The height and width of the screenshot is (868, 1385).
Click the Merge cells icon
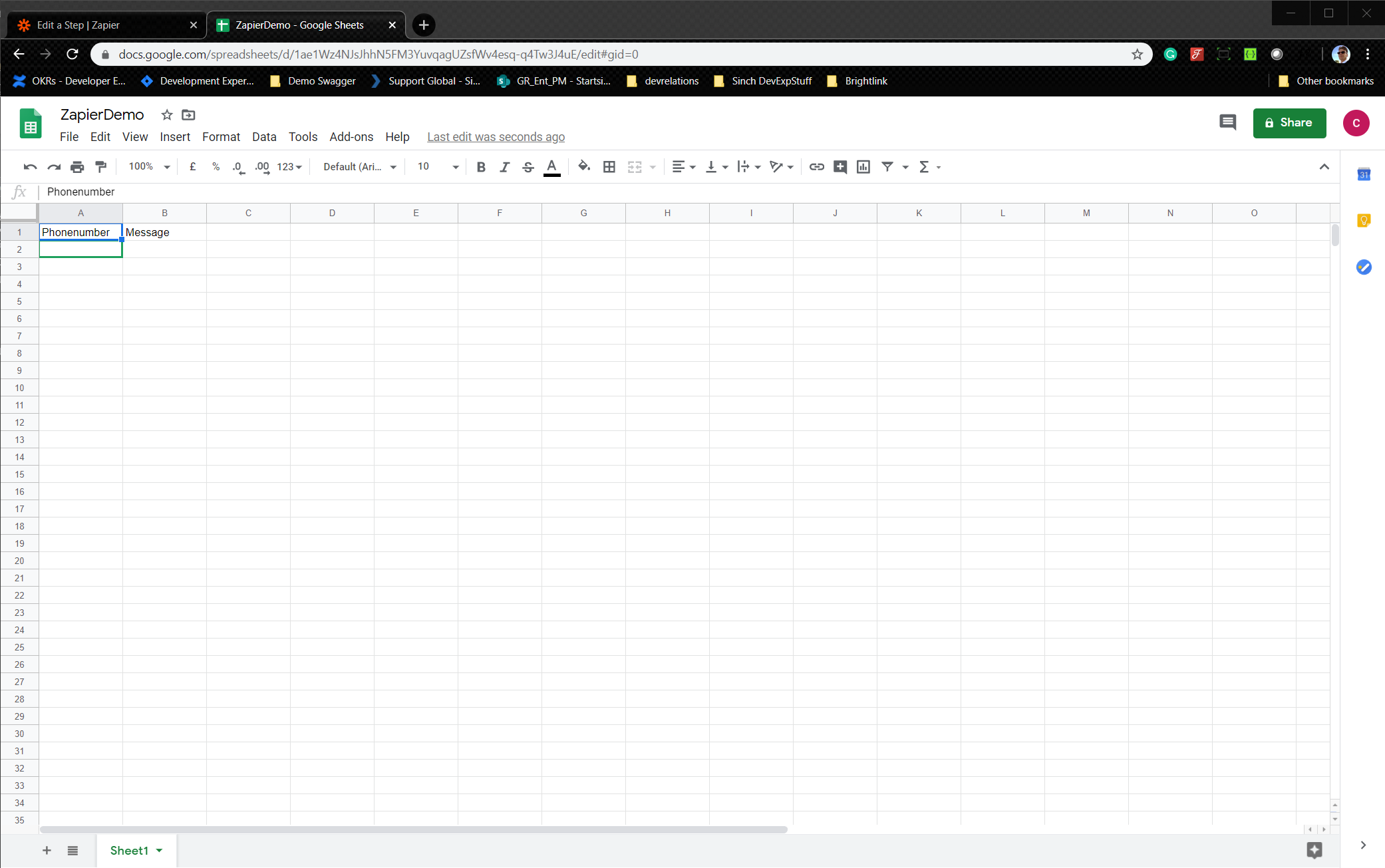coord(635,167)
